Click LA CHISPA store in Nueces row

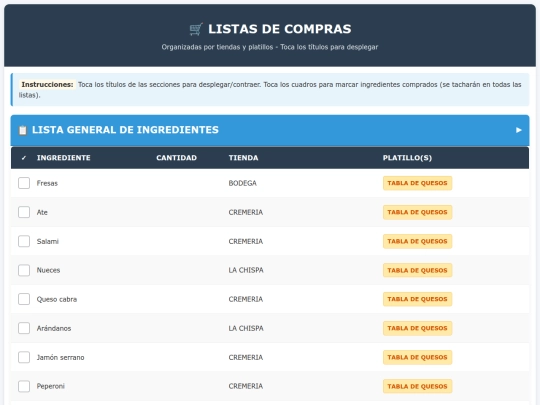coord(246,270)
